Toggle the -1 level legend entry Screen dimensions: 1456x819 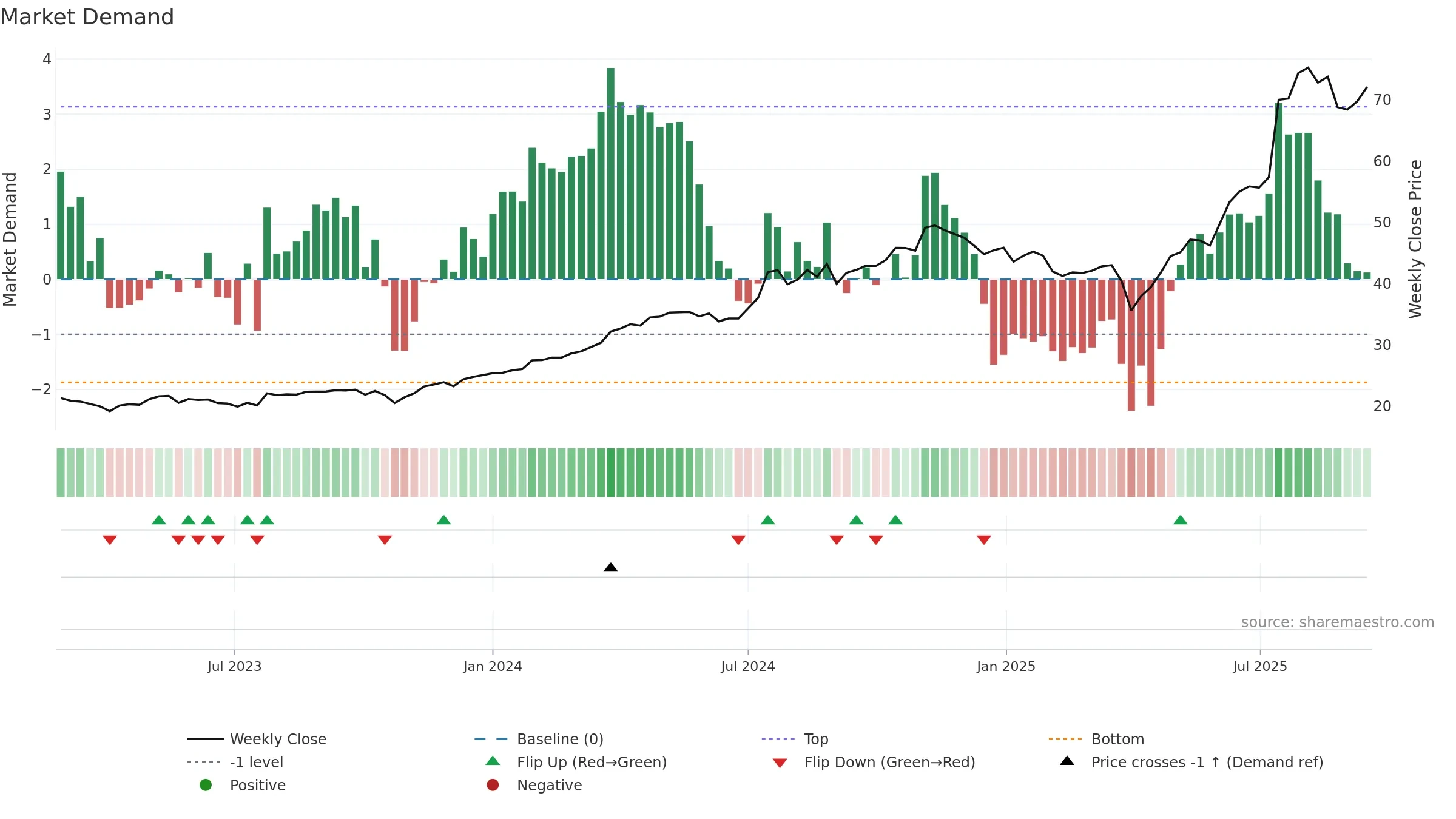tap(235, 762)
